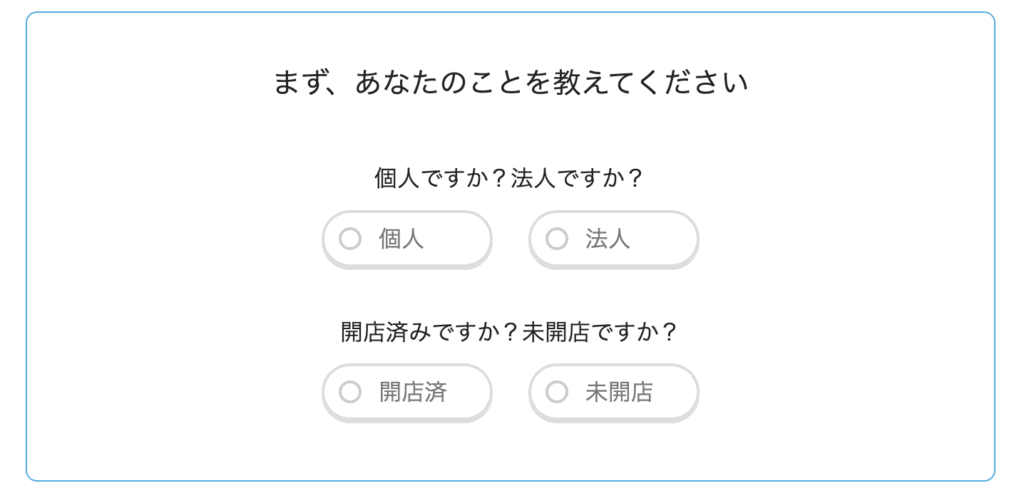Answer that you are a corporation (法人)
Viewport: 1024px width, 503px height.
click(x=613, y=239)
